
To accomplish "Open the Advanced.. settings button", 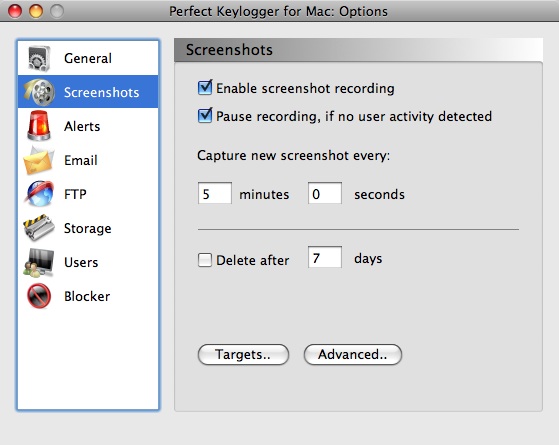I will point(353,354).
